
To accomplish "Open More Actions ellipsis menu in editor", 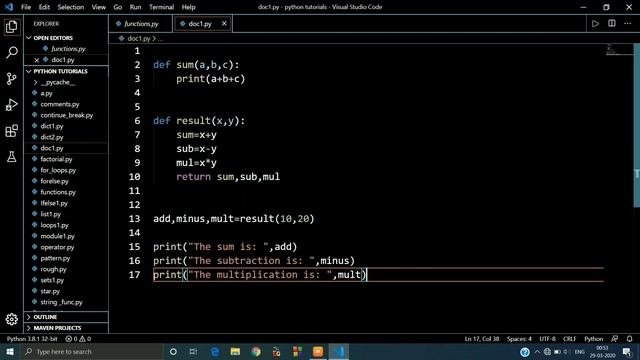I will pos(627,24).
